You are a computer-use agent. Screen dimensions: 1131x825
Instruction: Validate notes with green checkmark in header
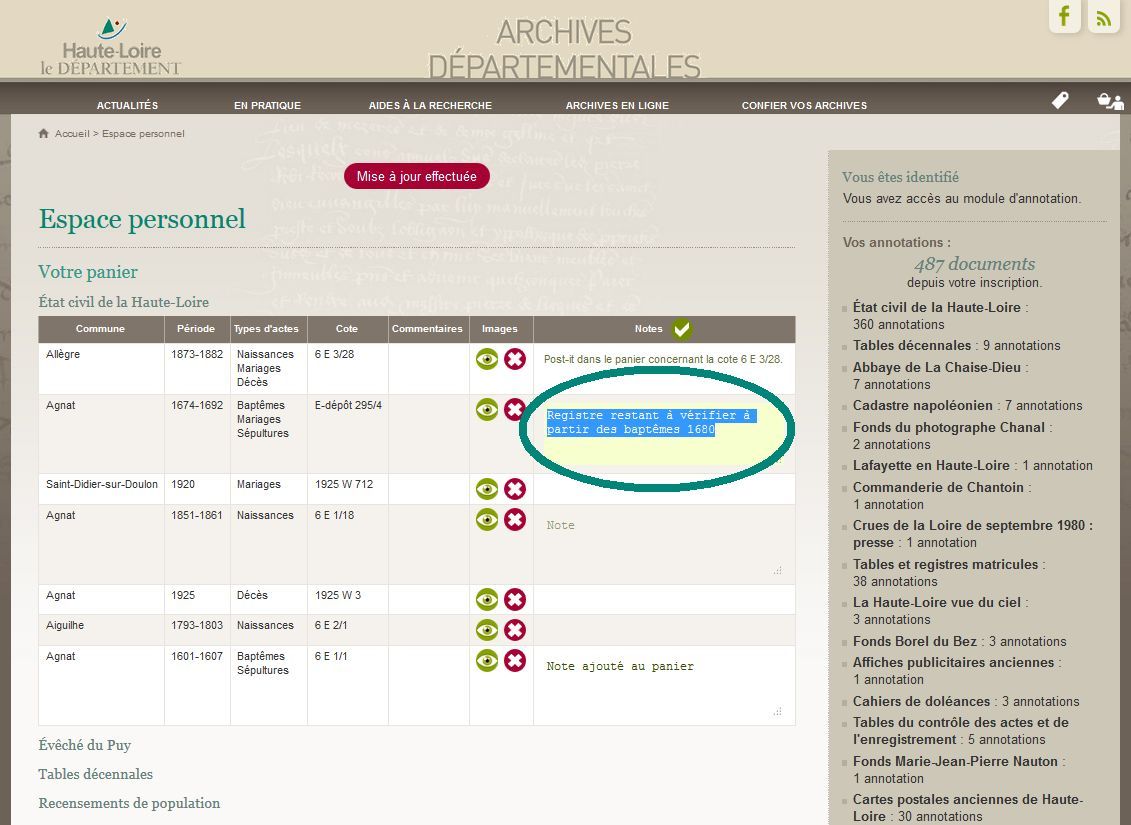(x=681, y=329)
